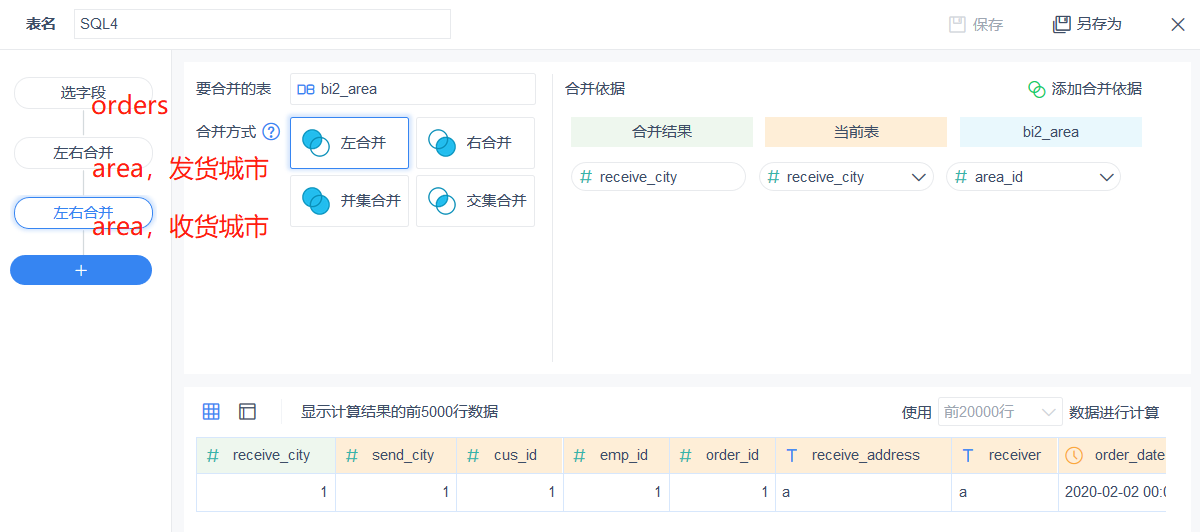This screenshot has height=532, width=1200.
Task: Select the first 左右合并 step
Action: 83,153
